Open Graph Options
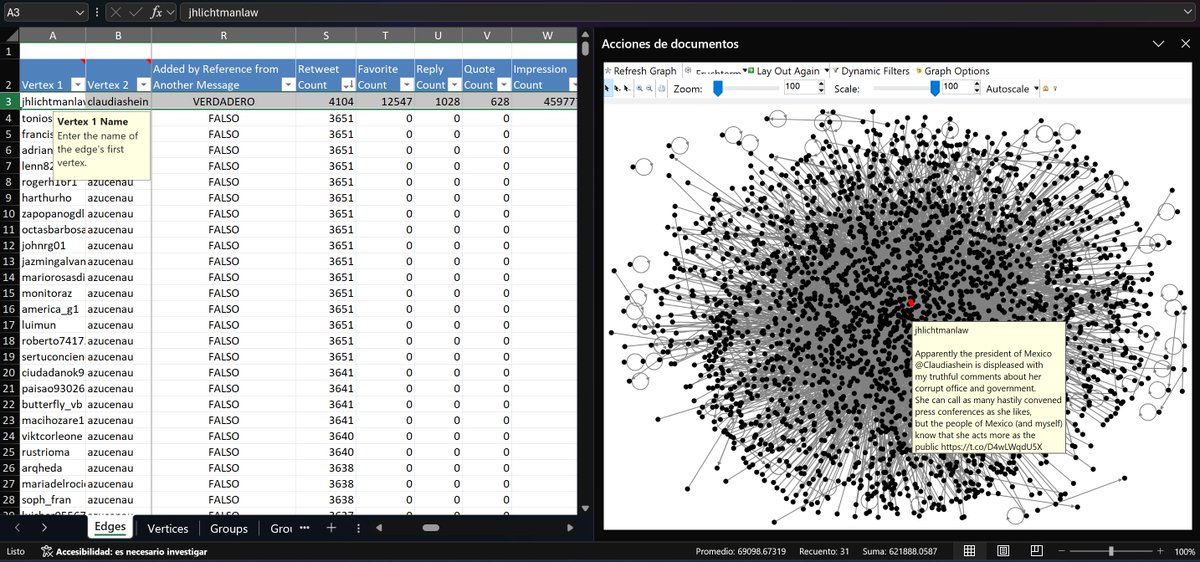The width and height of the screenshot is (1200, 562). point(952,71)
